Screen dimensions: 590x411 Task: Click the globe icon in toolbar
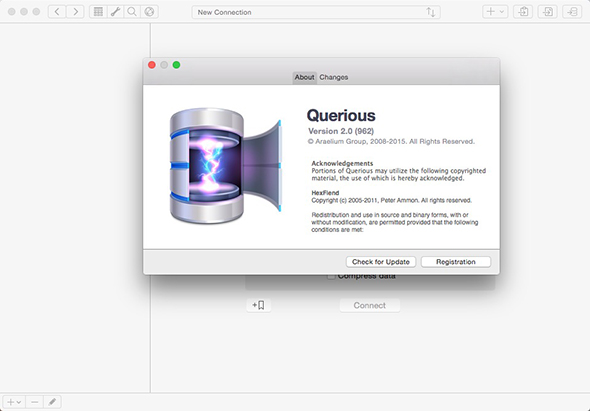click(x=149, y=12)
